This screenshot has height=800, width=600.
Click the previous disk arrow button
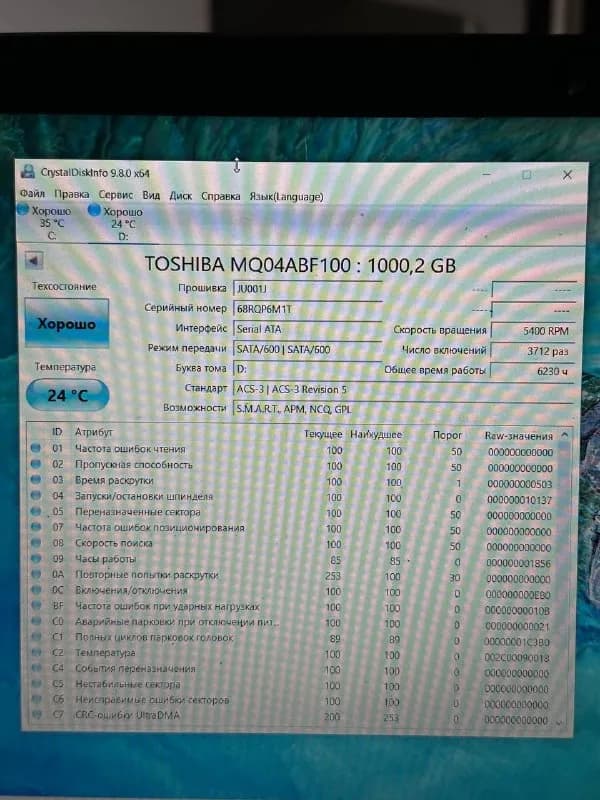click(34, 261)
